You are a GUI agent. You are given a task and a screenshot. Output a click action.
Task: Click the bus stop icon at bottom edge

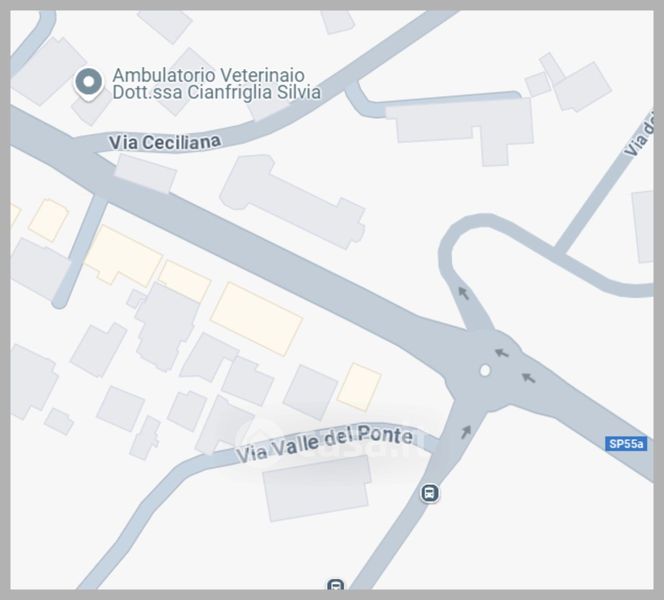335,584
